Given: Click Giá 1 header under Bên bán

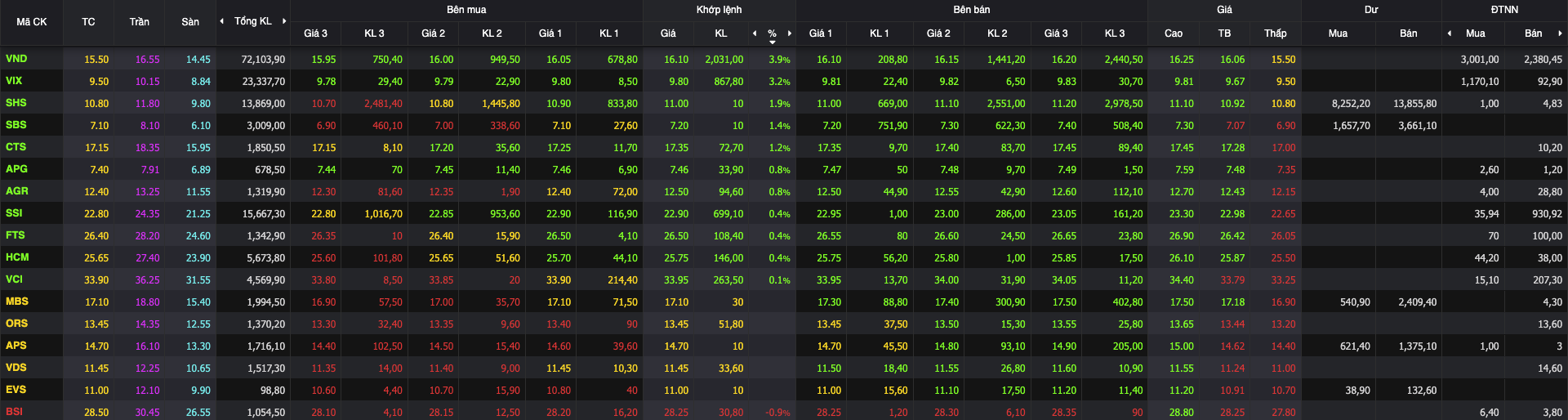Looking at the screenshot, I should [x=821, y=34].
